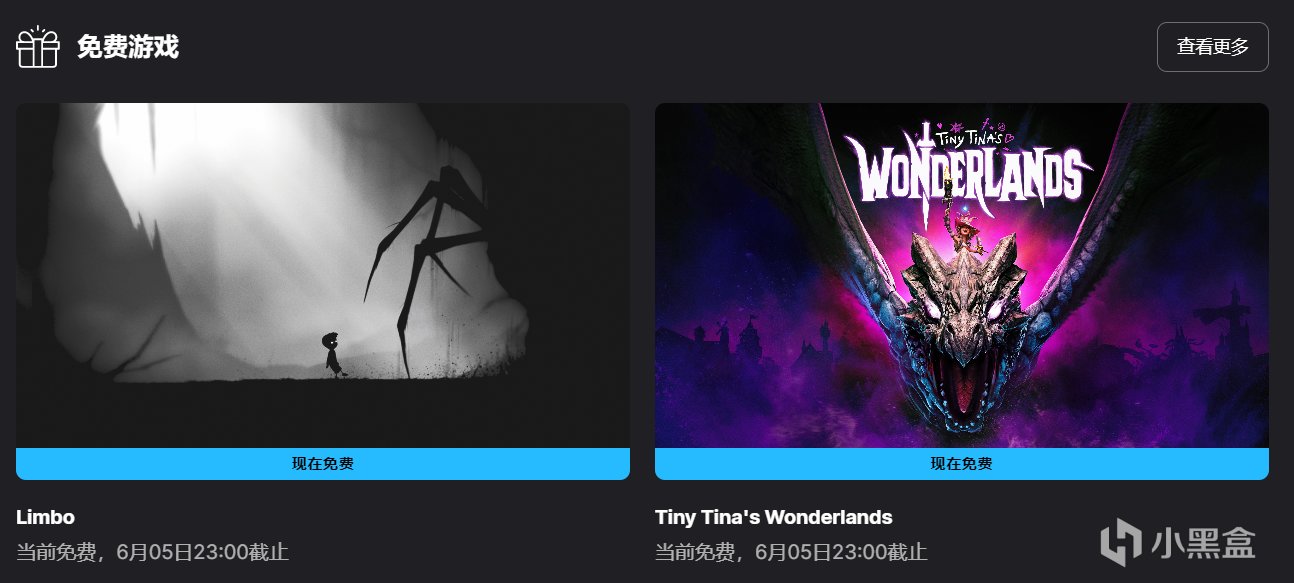
Task: Click the 小黑盒 logo icon watermark
Action: point(1121,545)
